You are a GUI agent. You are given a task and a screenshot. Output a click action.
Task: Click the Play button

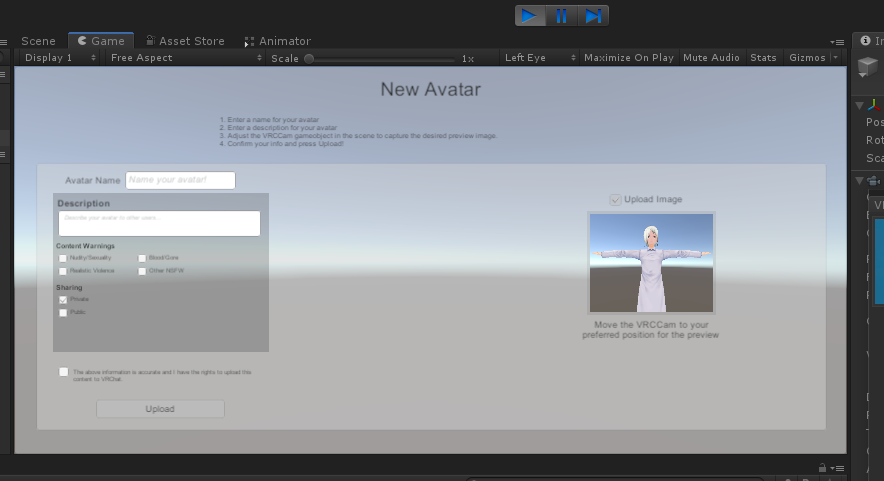point(530,16)
